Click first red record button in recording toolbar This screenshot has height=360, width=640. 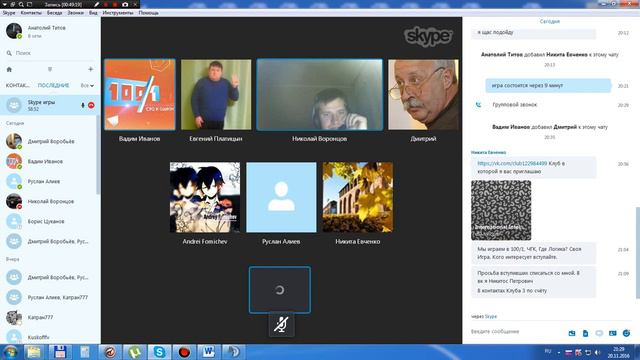tap(106, 4)
